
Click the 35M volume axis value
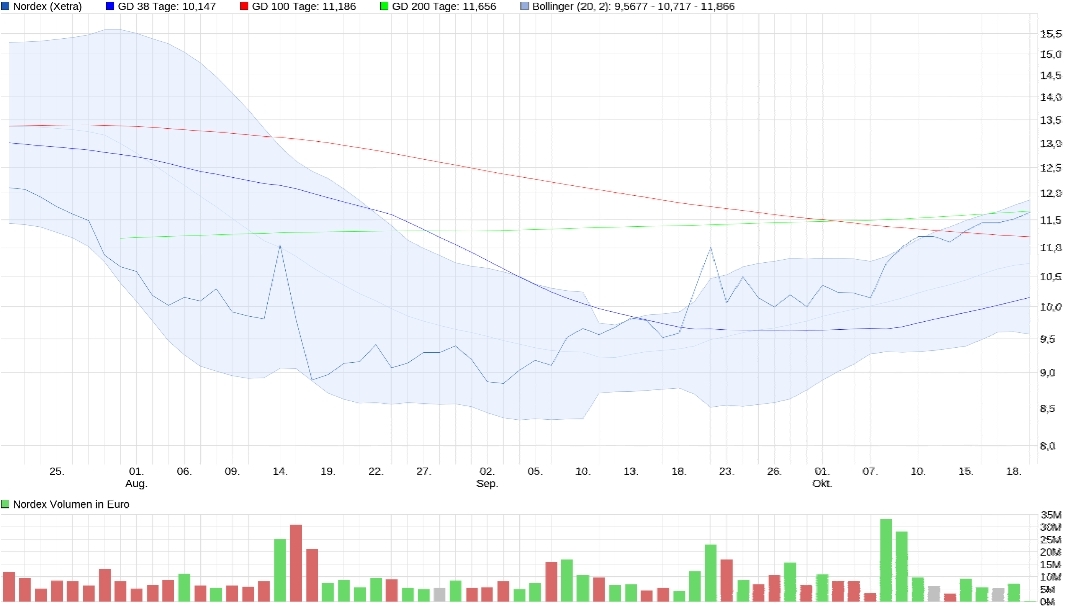[1051, 515]
